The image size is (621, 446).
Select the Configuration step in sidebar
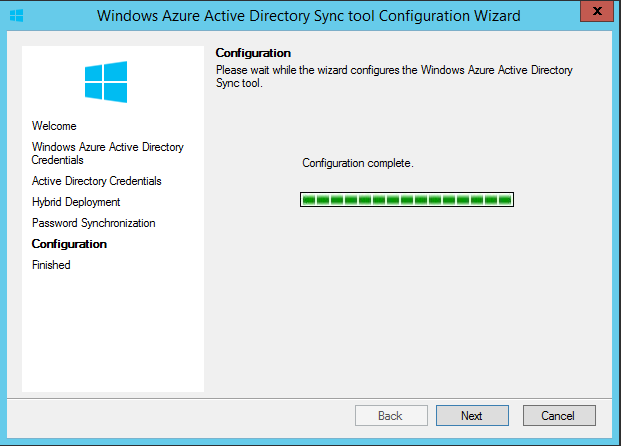pyautogui.click(x=69, y=244)
